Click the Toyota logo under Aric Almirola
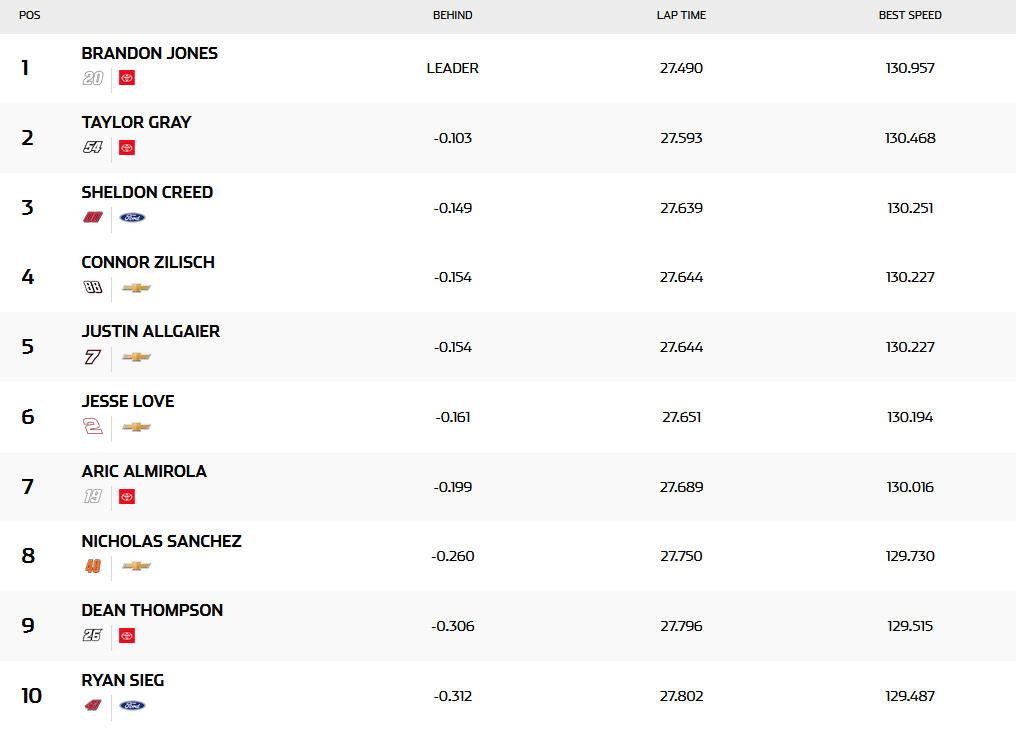The height and width of the screenshot is (729, 1016). click(x=127, y=496)
